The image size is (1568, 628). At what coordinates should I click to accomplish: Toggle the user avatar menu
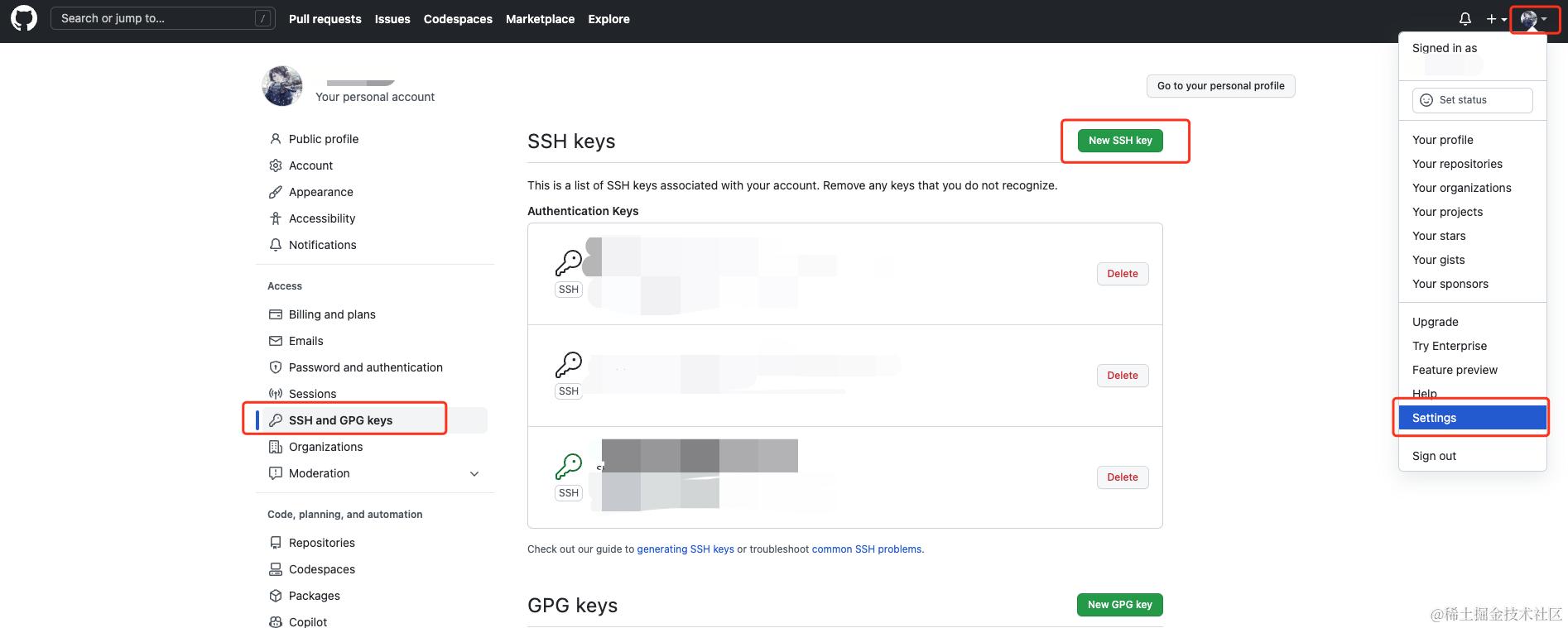(x=1534, y=19)
